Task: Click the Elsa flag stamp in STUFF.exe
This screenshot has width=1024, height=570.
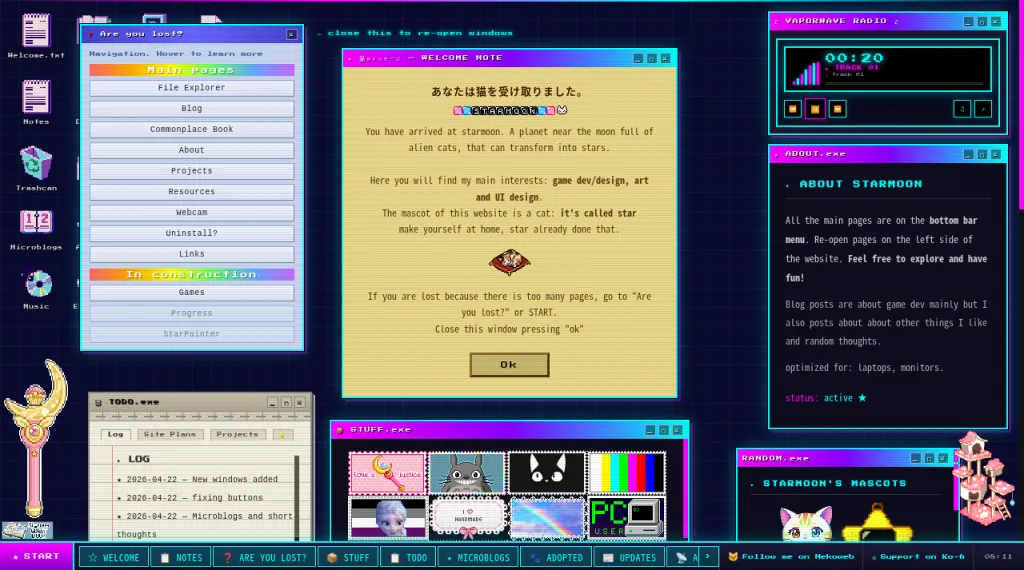Action: 387,518
